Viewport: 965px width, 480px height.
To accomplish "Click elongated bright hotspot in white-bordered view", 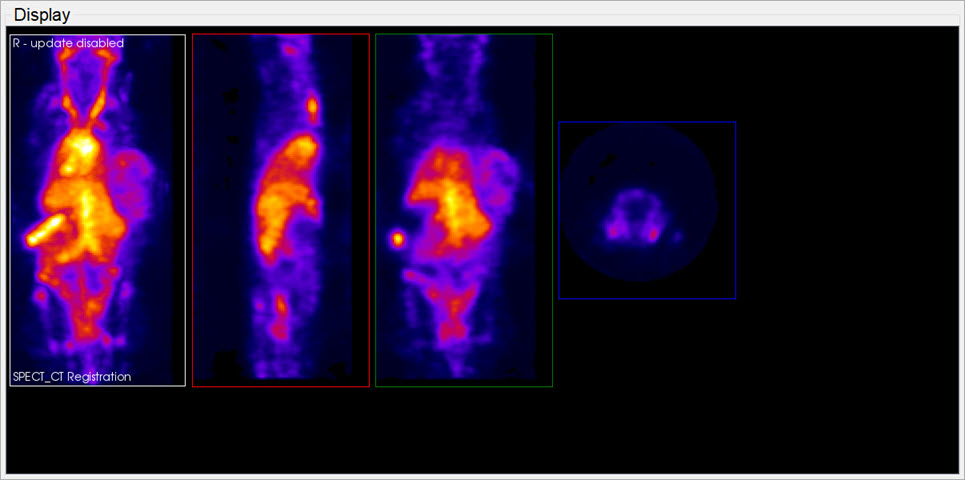I will pos(47,229).
